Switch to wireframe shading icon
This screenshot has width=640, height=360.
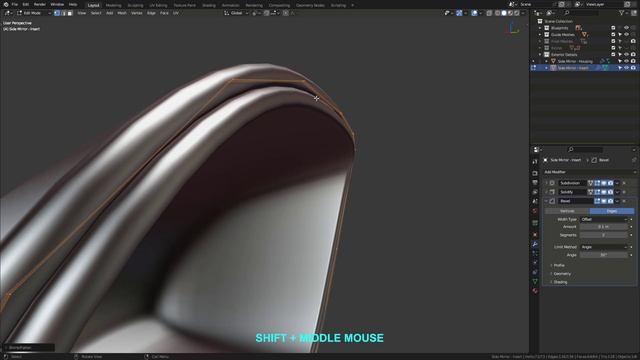pyautogui.click(x=497, y=13)
